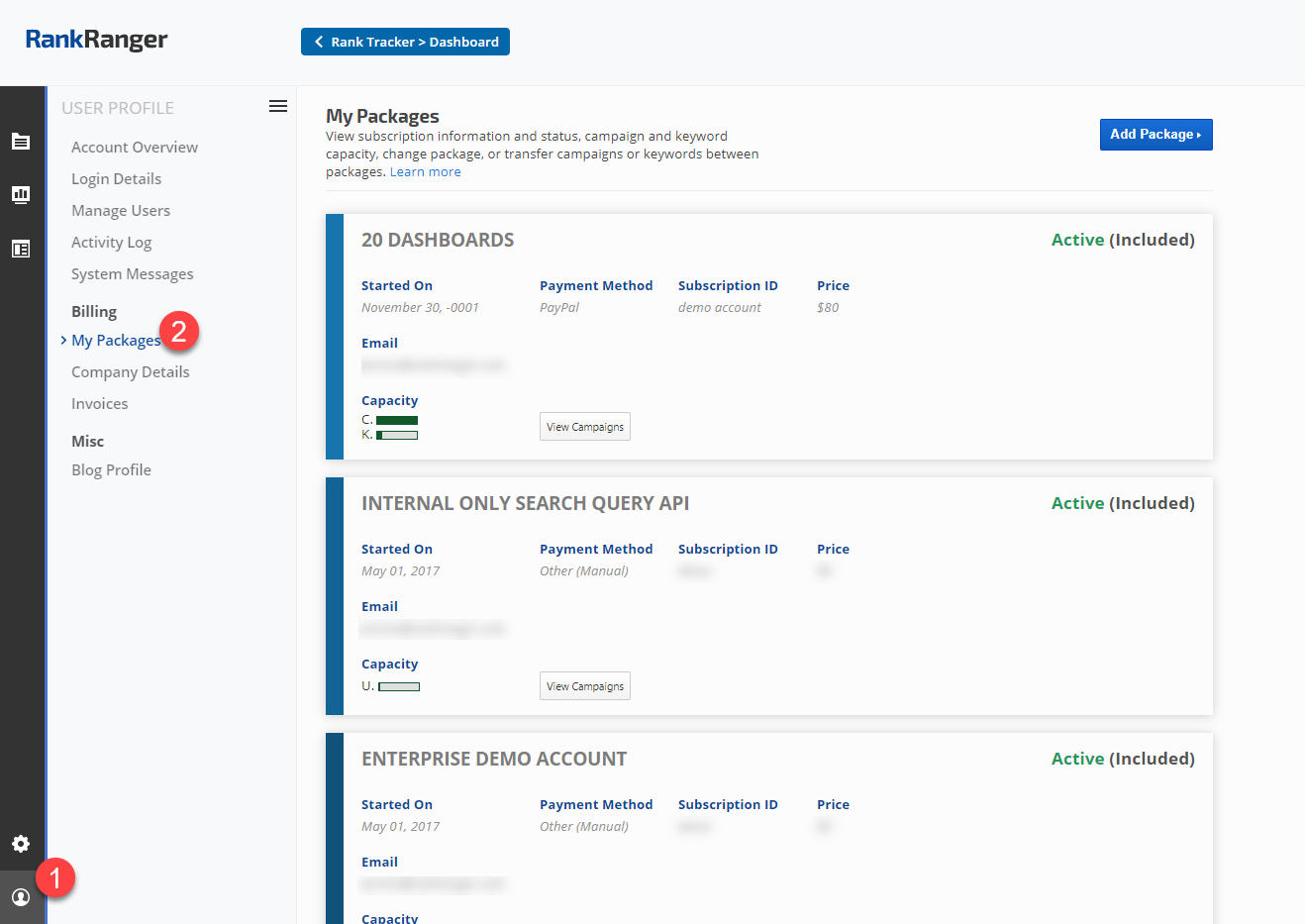Open the Learn more link
1305x924 pixels.
[x=425, y=172]
